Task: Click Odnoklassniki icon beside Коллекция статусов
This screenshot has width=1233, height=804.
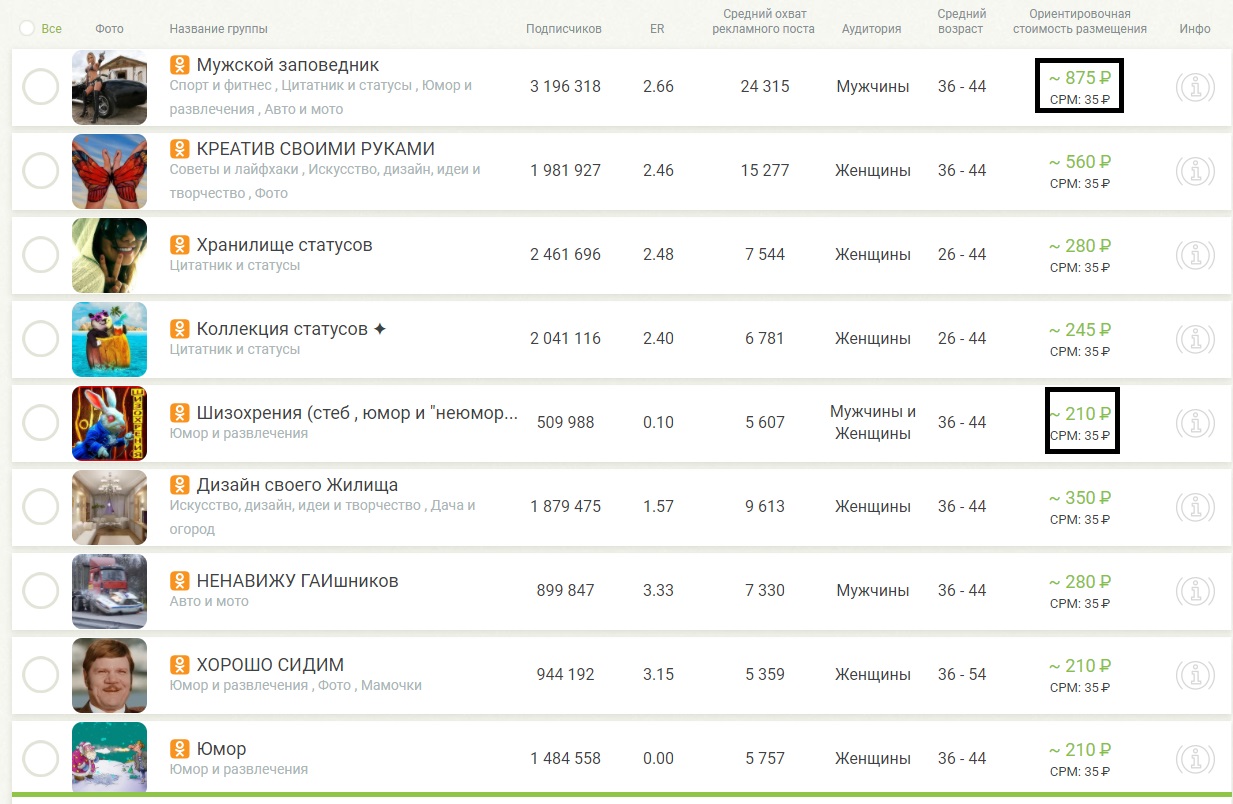Action: [179, 329]
